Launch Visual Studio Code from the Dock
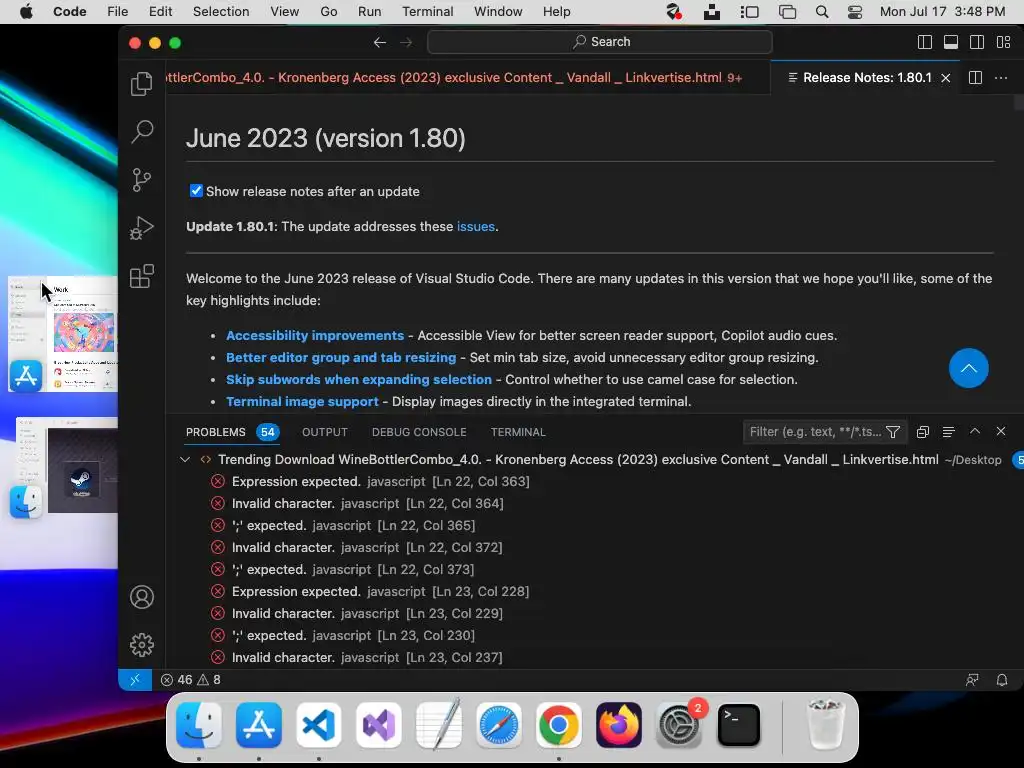The image size is (1024, 768). coord(319,725)
